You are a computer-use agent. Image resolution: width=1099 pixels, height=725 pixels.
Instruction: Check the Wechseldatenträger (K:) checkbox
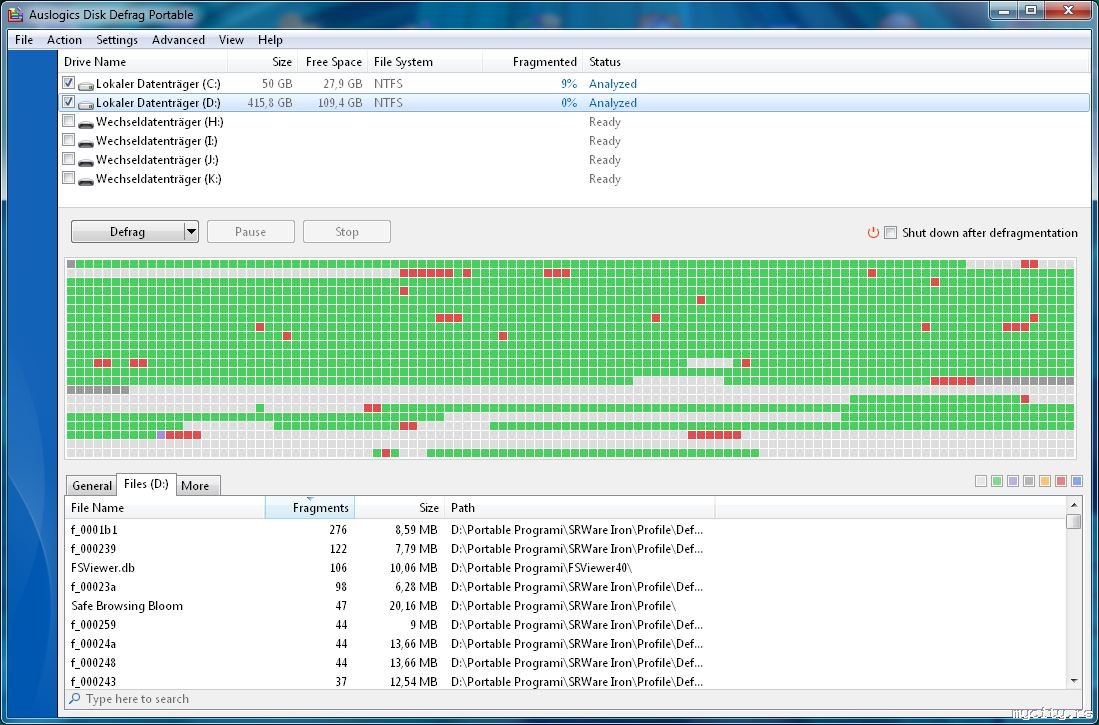(69, 177)
